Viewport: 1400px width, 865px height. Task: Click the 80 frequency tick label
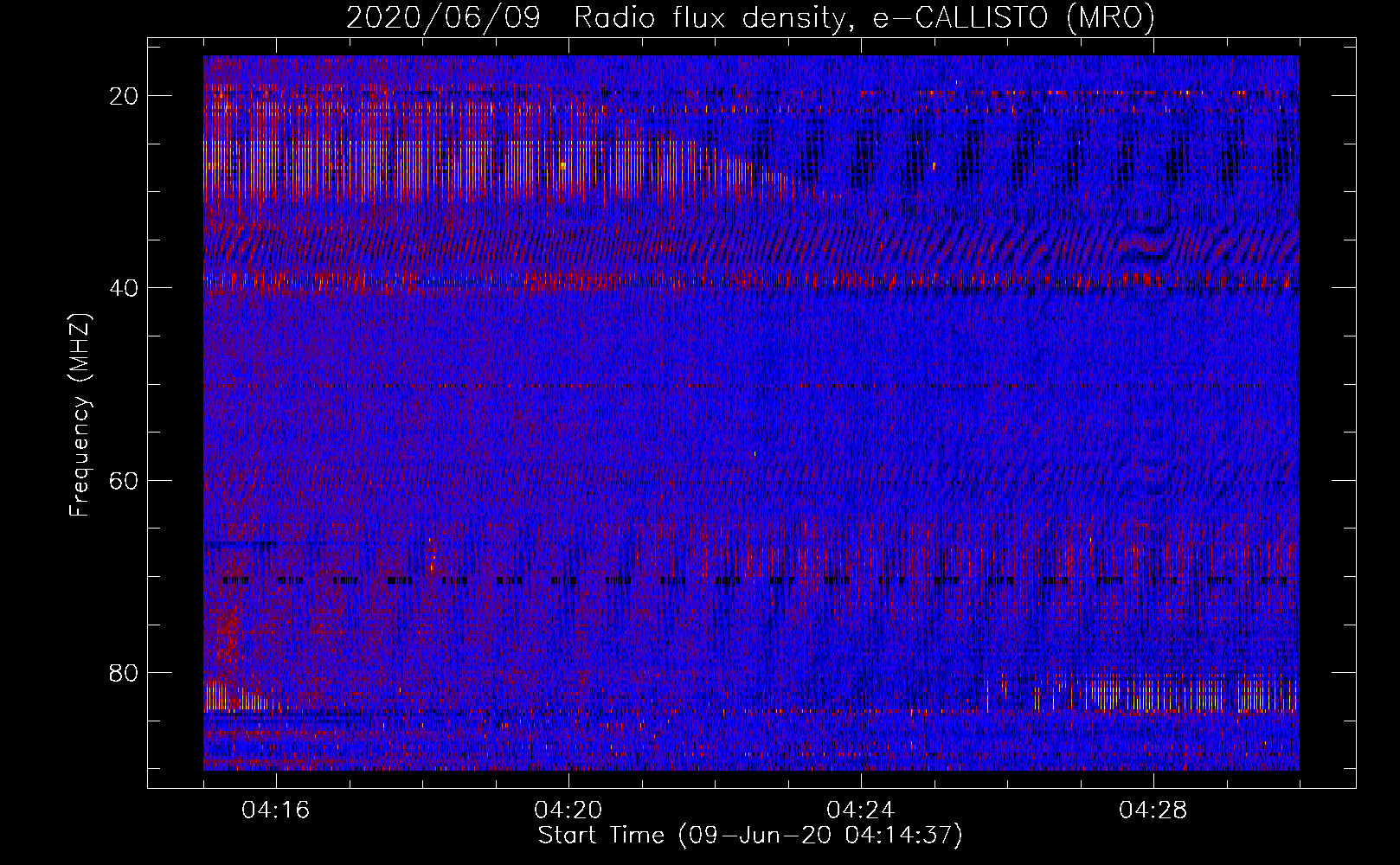click(124, 672)
